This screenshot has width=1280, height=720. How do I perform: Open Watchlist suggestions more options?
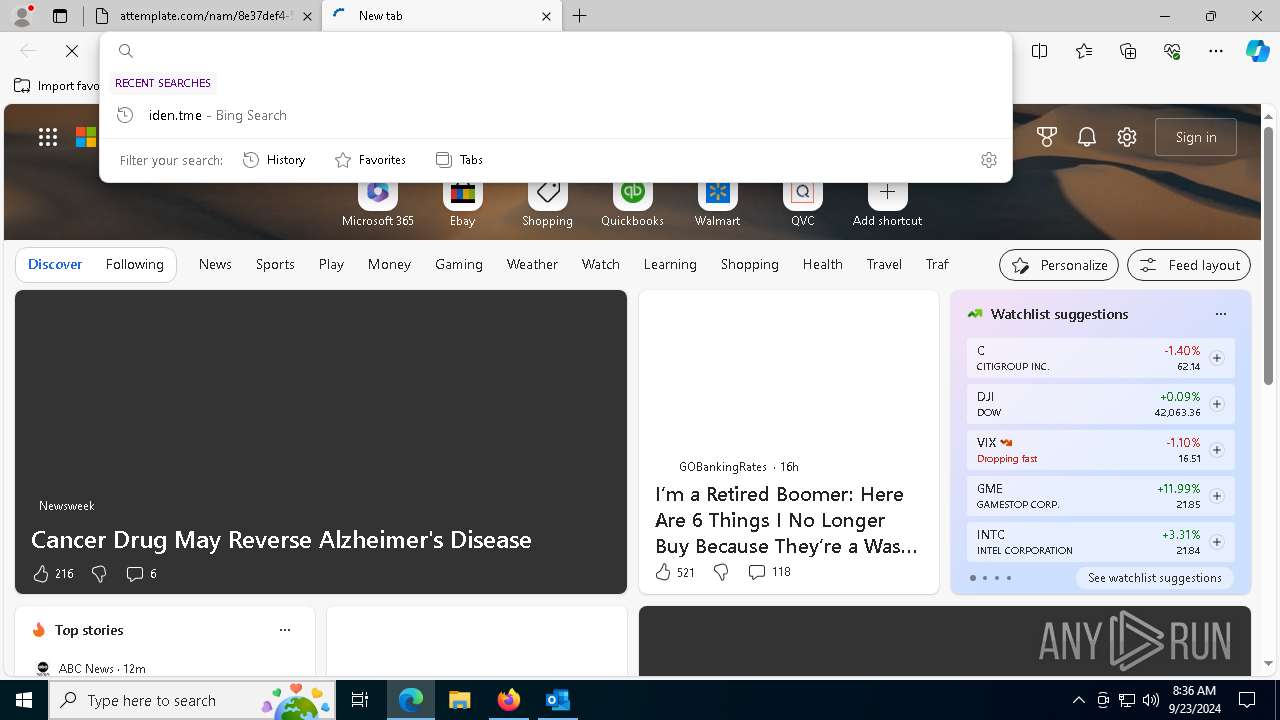tap(1221, 314)
